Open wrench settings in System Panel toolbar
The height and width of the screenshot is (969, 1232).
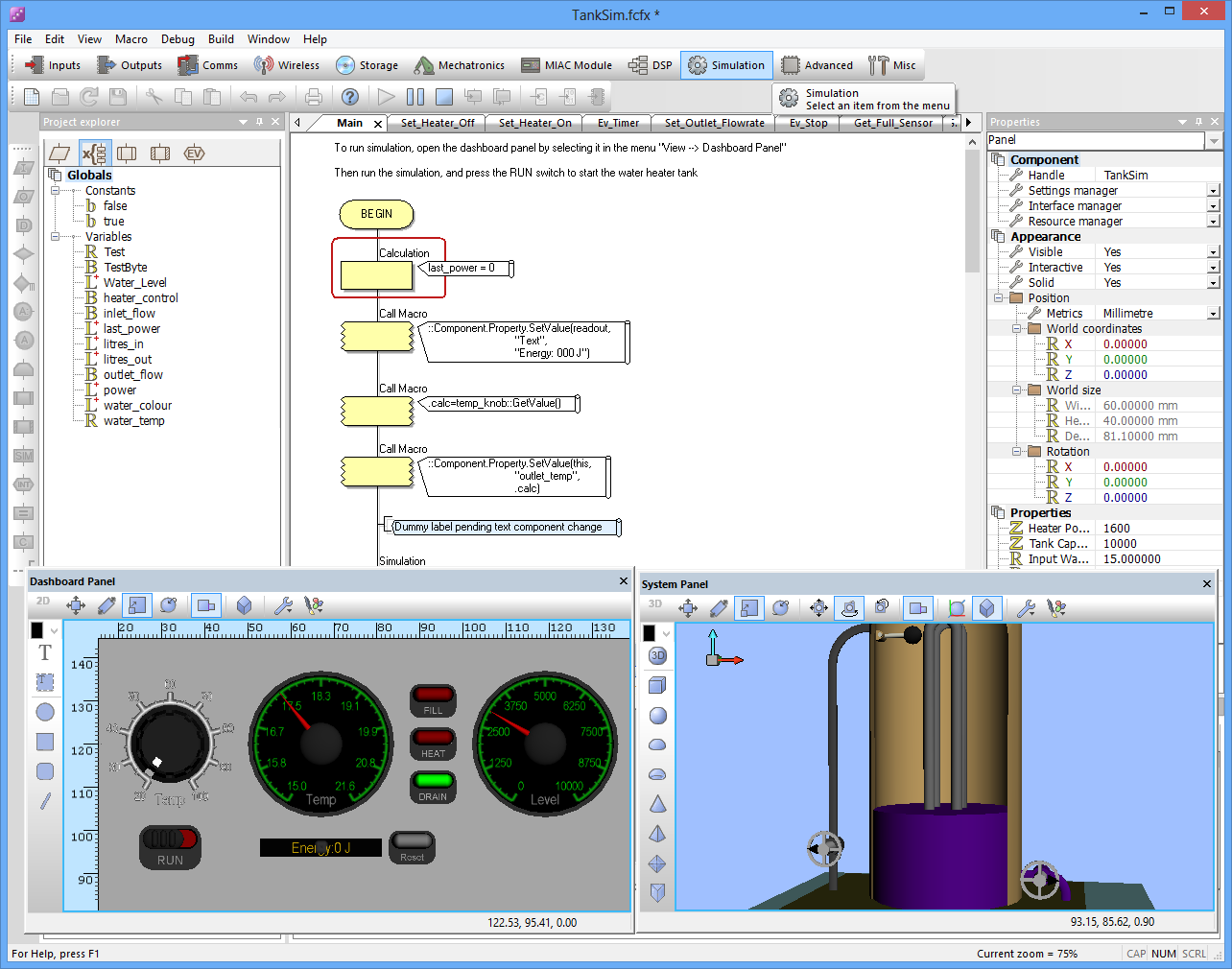click(x=1026, y=607)
